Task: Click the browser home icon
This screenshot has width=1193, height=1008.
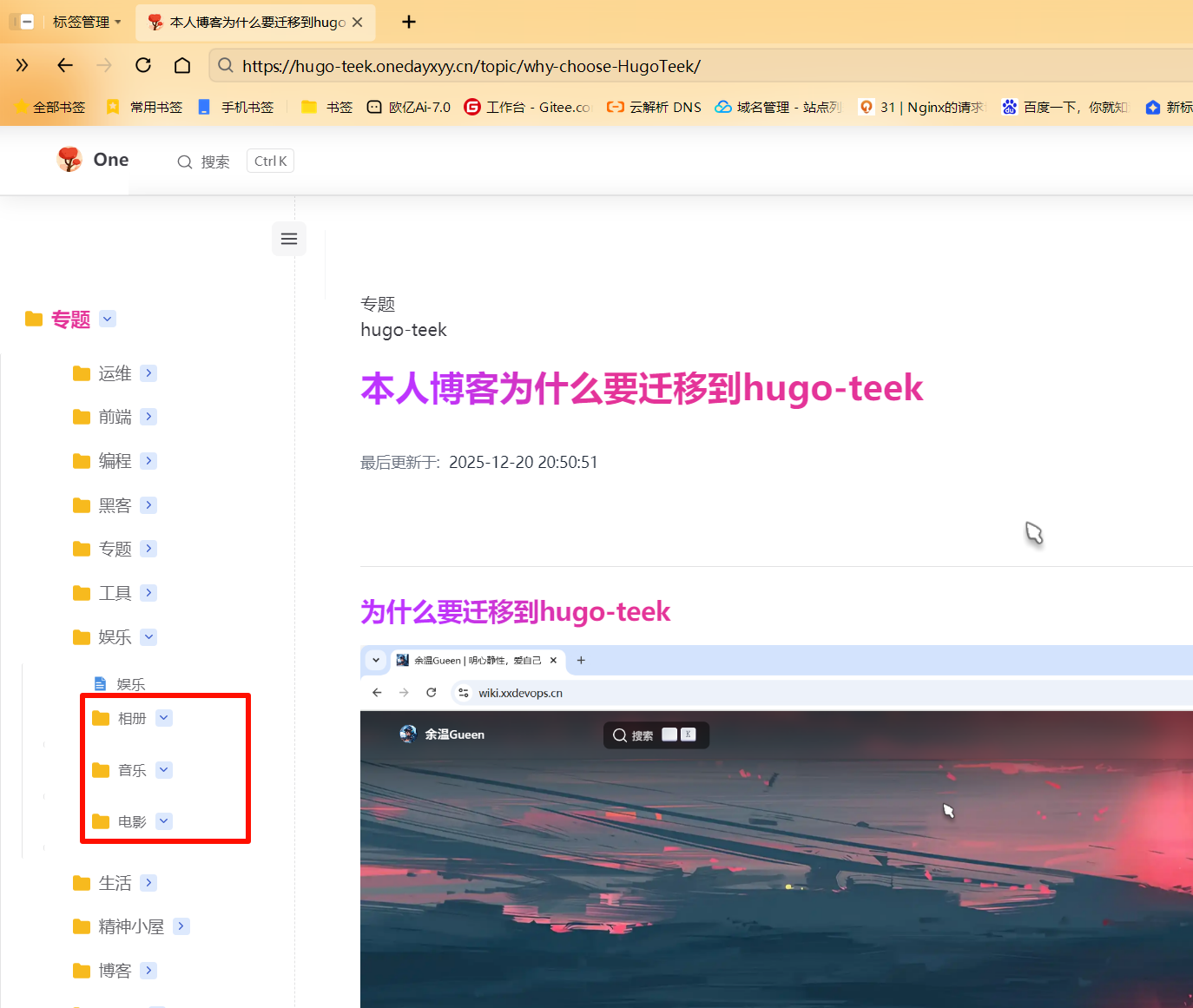Action: point(182,65)
